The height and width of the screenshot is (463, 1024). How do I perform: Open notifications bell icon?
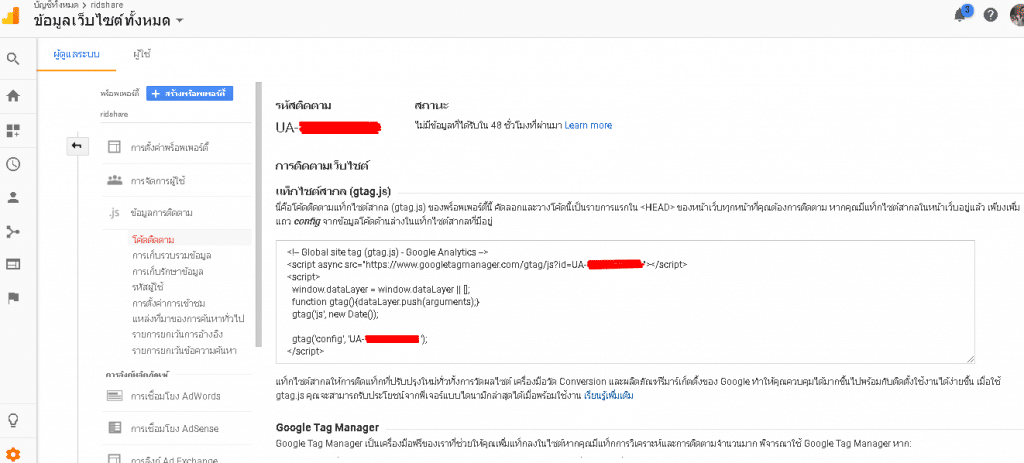tap(961, 15)
